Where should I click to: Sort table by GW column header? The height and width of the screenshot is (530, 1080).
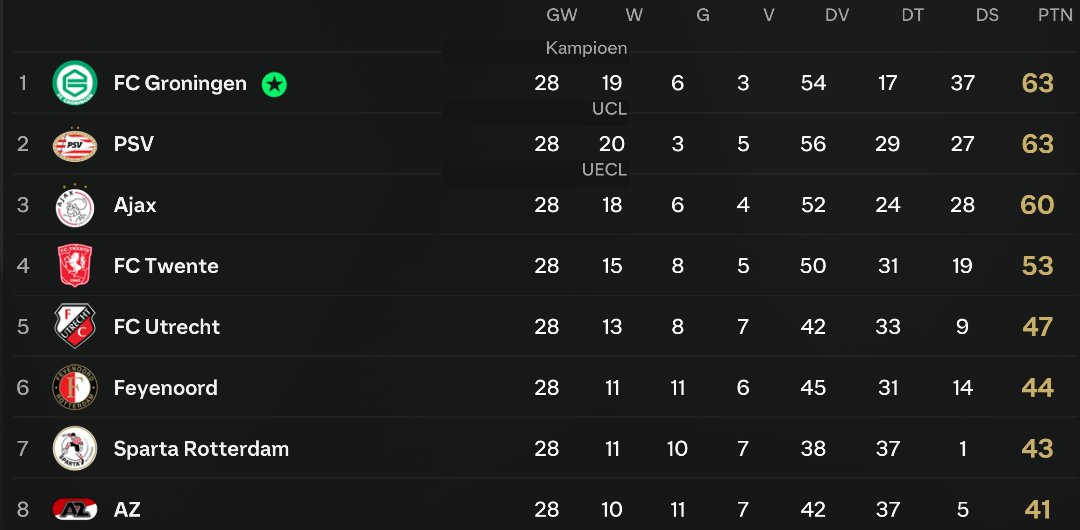click(x=561, y=15)
